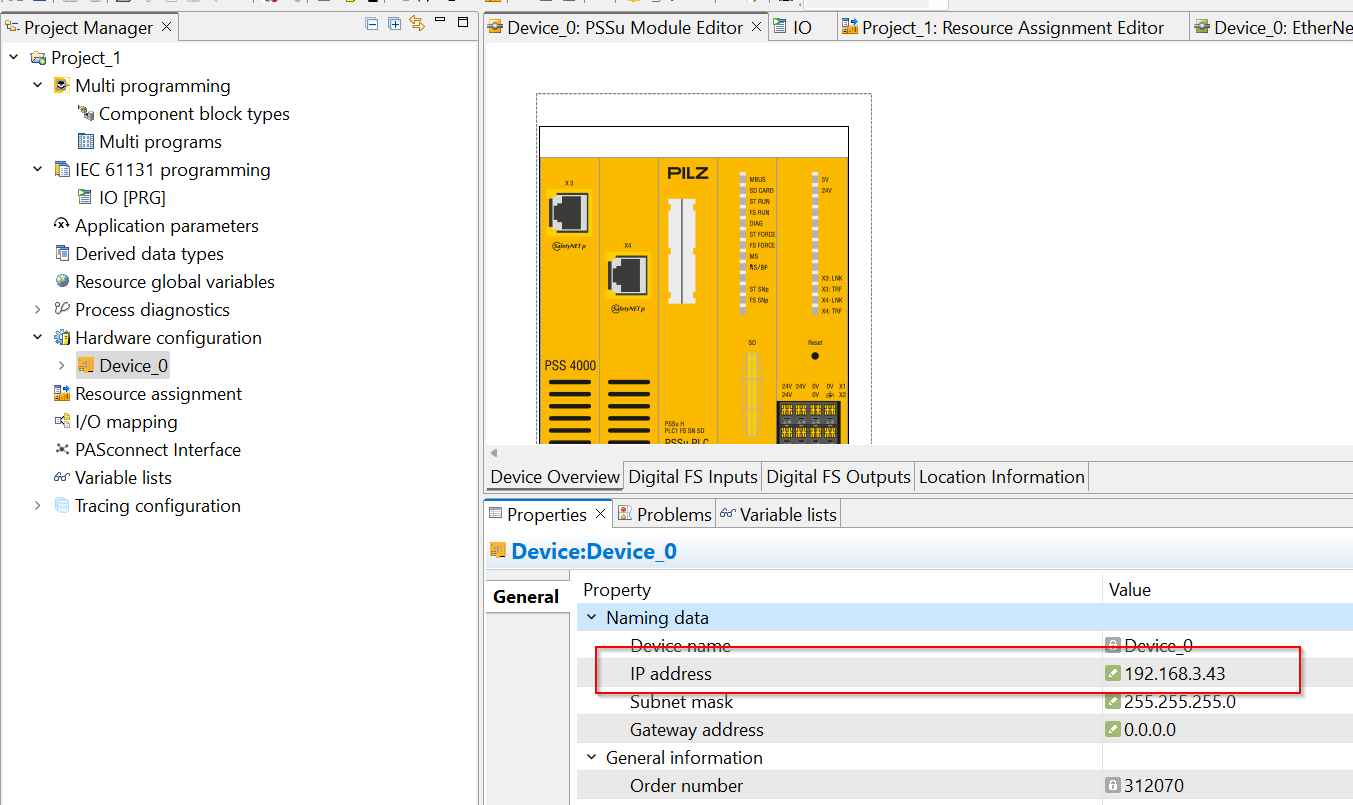This screenshot has height=805, width=1353.
Task: Collapse the Multi programming node
Action: coord(38,86)
